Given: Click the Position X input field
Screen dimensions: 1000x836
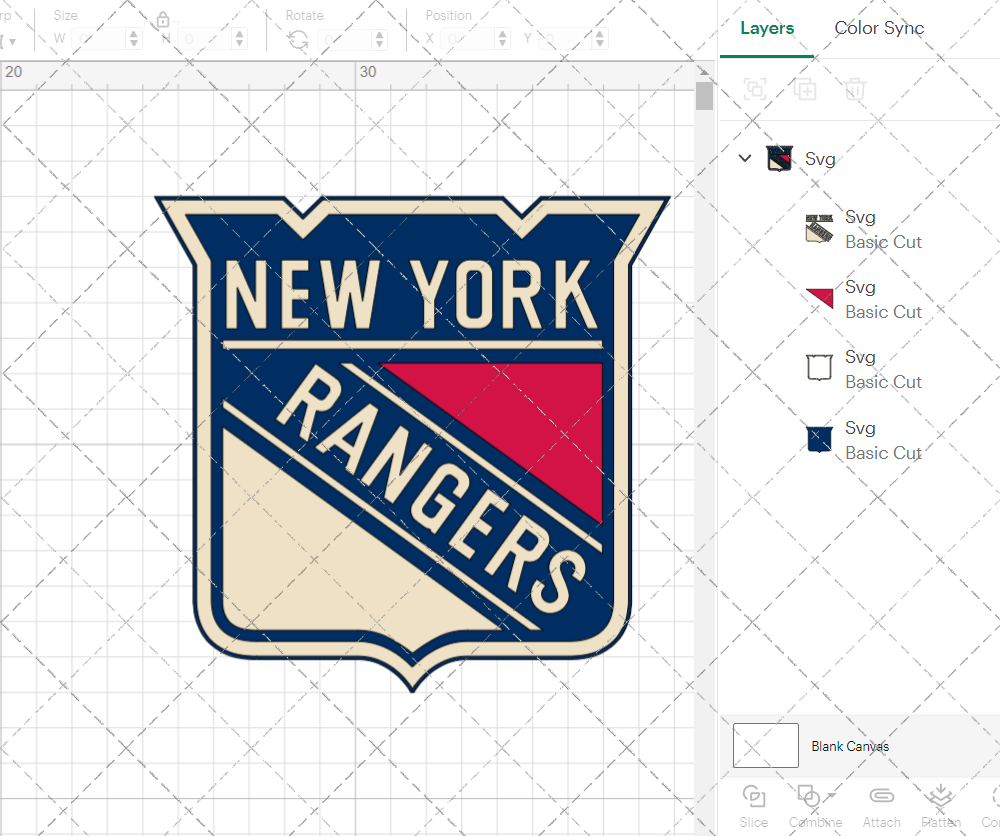Looking at the screenshot, I should [x=468, y=39].
